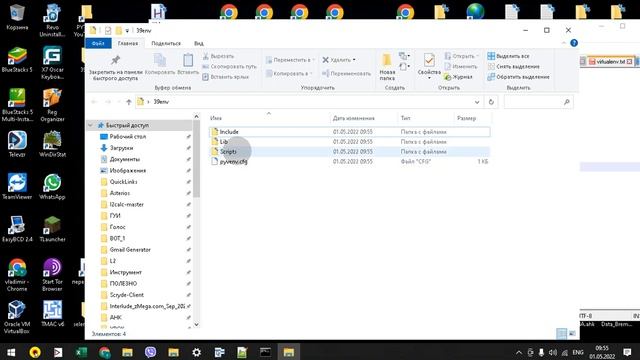Image resolution: width=640 pixels, height=360 pixels.
Task: Open the Журнал history command
Action: (458, 77)
